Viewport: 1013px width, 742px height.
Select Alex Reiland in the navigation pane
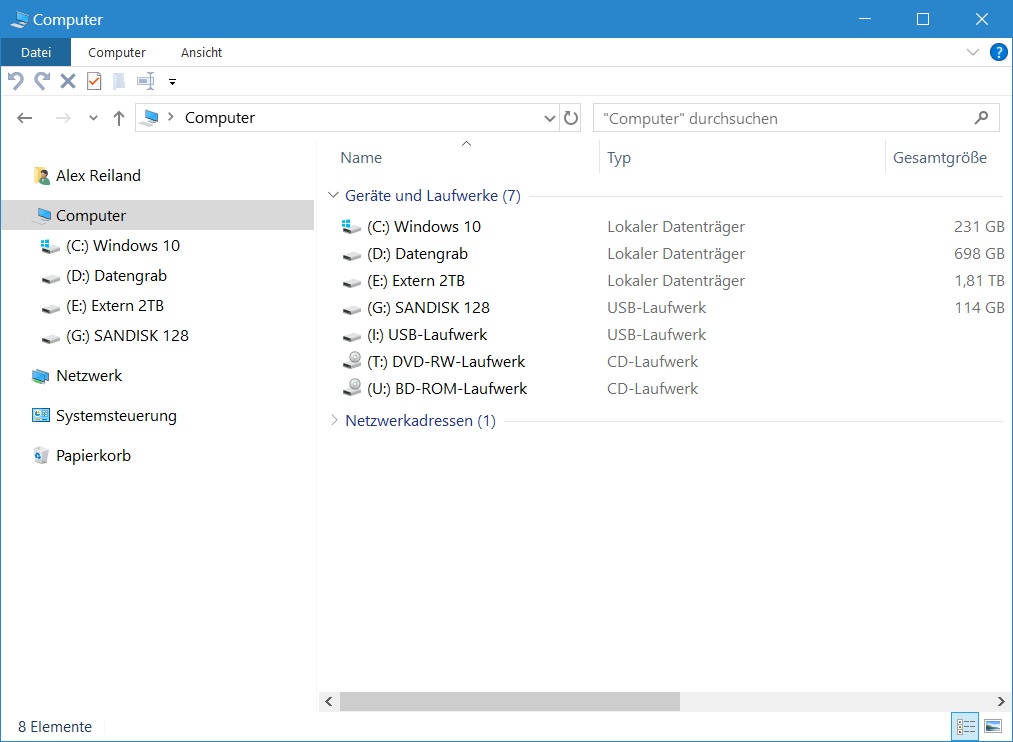click(98, 176)
